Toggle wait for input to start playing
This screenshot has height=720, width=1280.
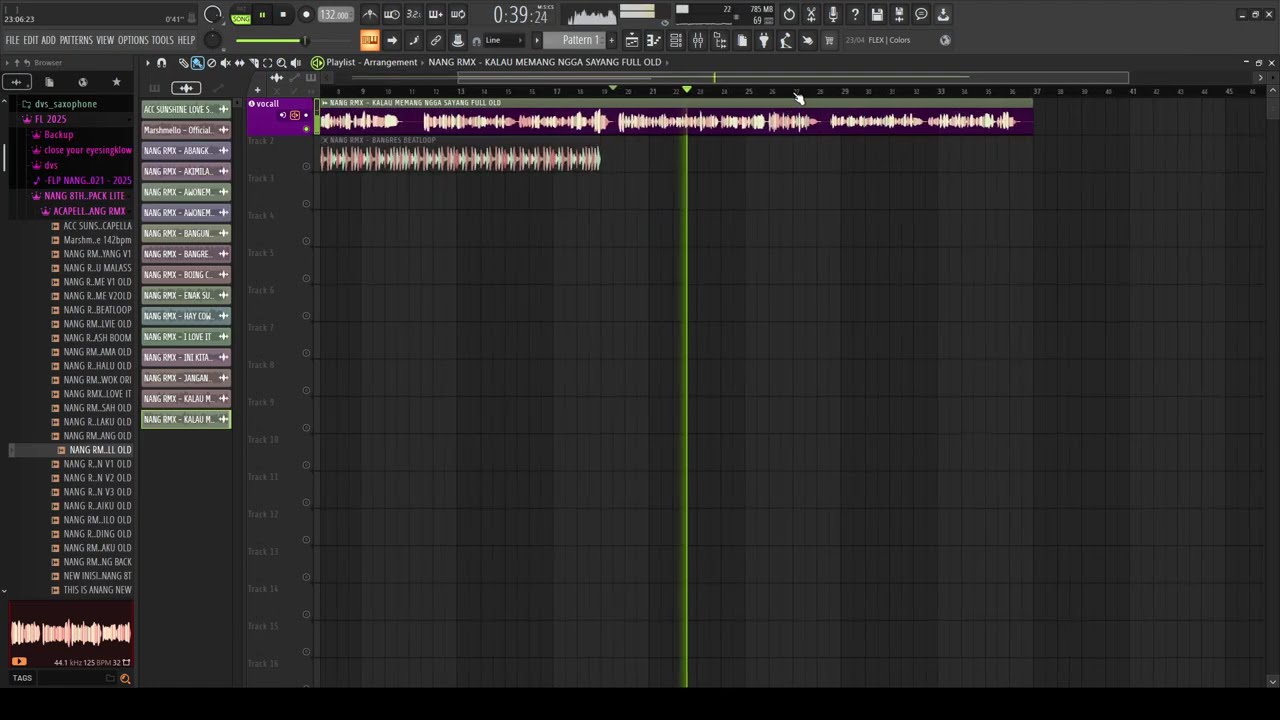[392, 14]
